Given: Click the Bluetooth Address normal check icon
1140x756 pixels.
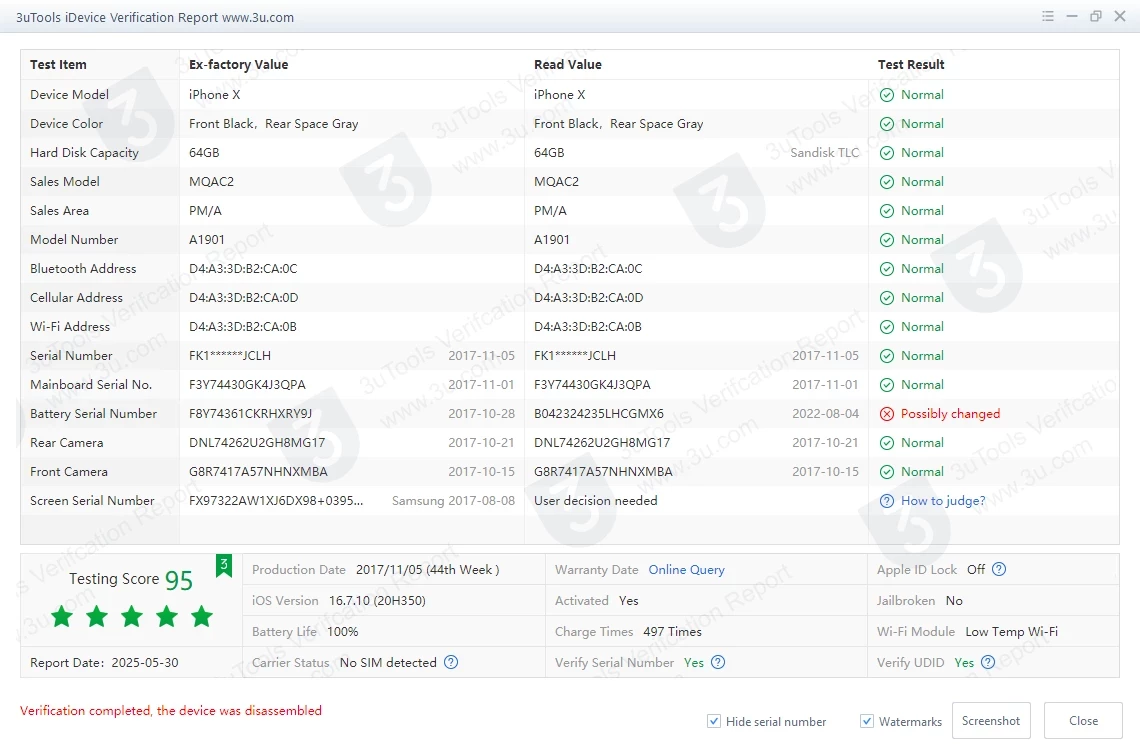Looking at the screenshot, I should tap(887, 269).
